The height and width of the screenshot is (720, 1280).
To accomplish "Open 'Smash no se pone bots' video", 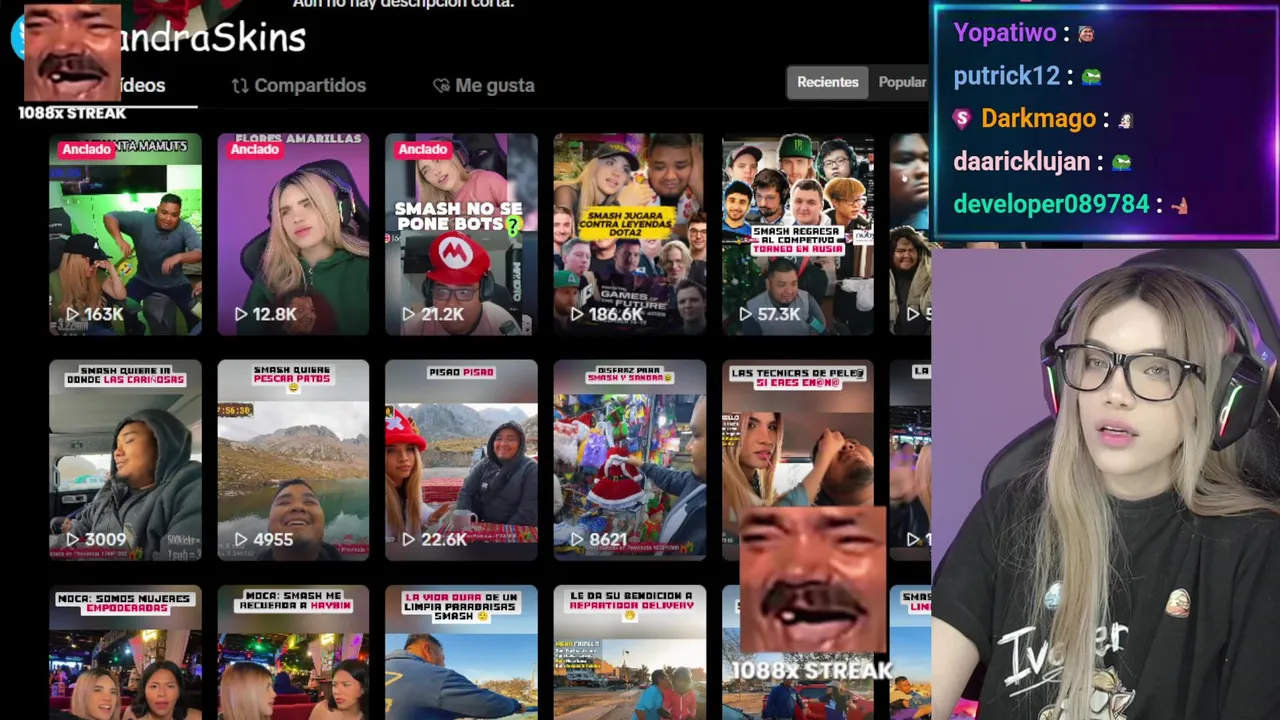I will point(461,234).
